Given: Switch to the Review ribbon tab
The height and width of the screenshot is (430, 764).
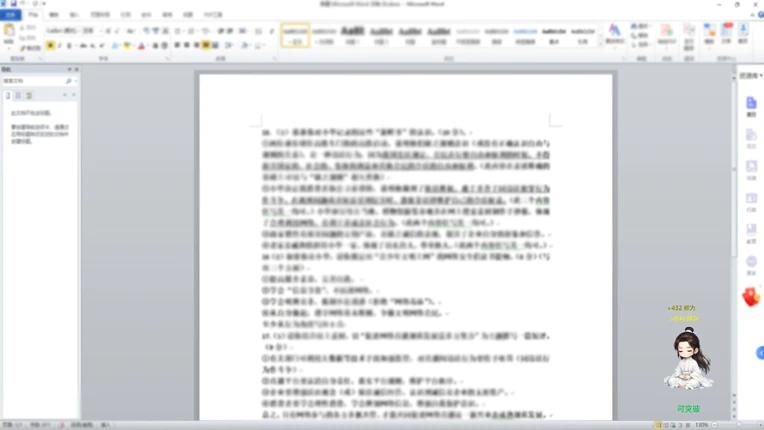Looking at the screenshot, I should pos(167,15).
